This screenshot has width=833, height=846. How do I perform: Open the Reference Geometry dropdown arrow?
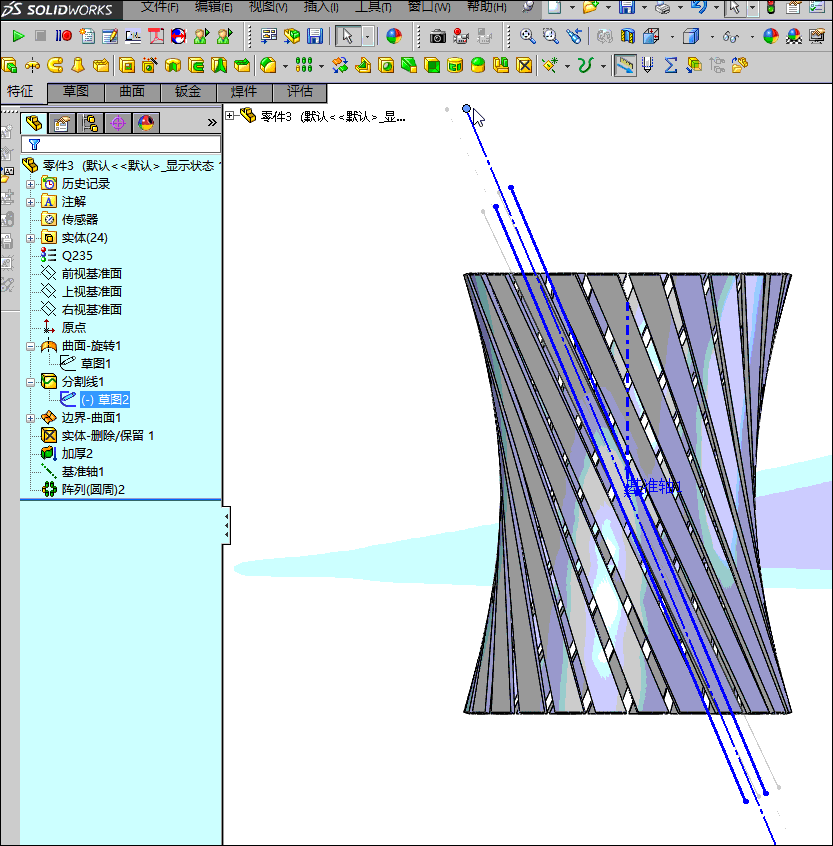[568, 66]
